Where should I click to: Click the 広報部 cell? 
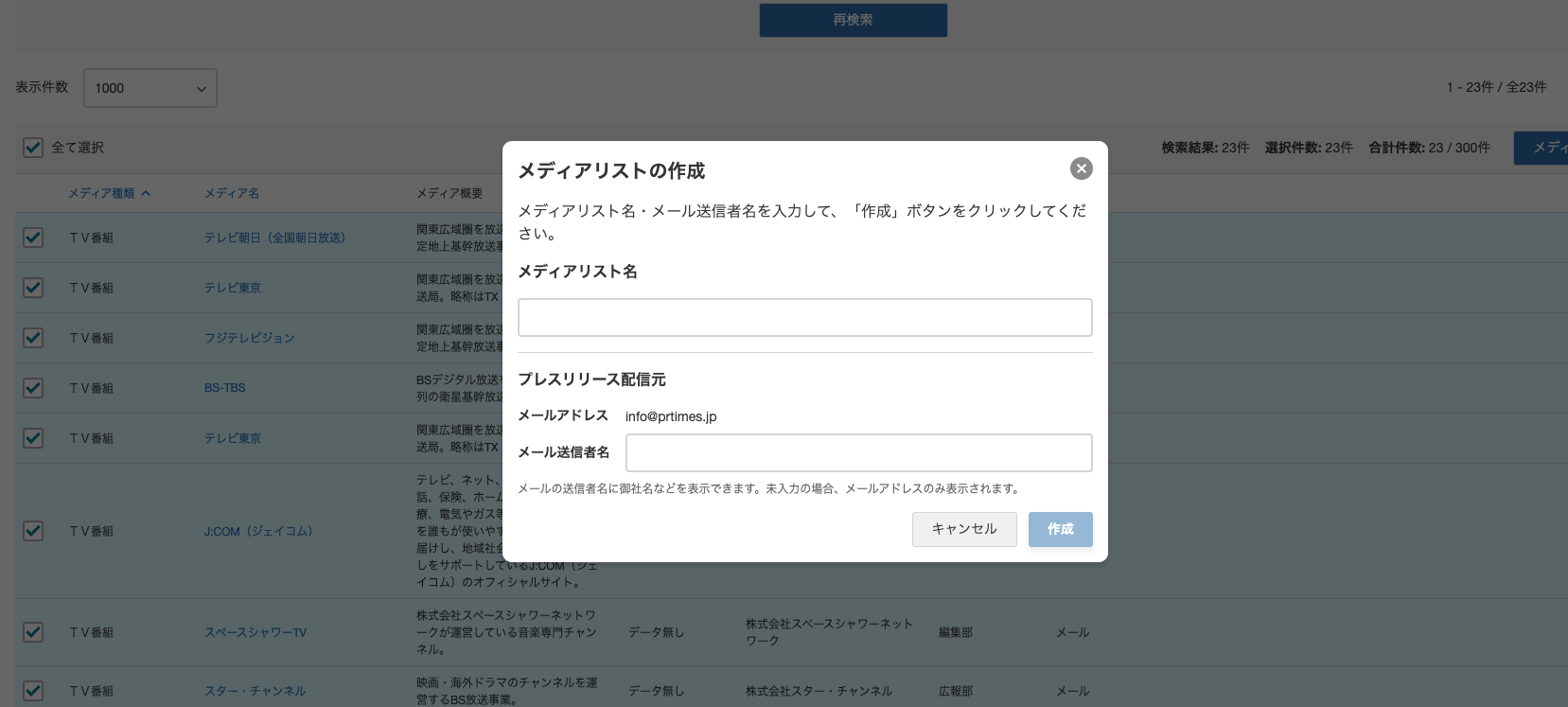pos(956,691)
